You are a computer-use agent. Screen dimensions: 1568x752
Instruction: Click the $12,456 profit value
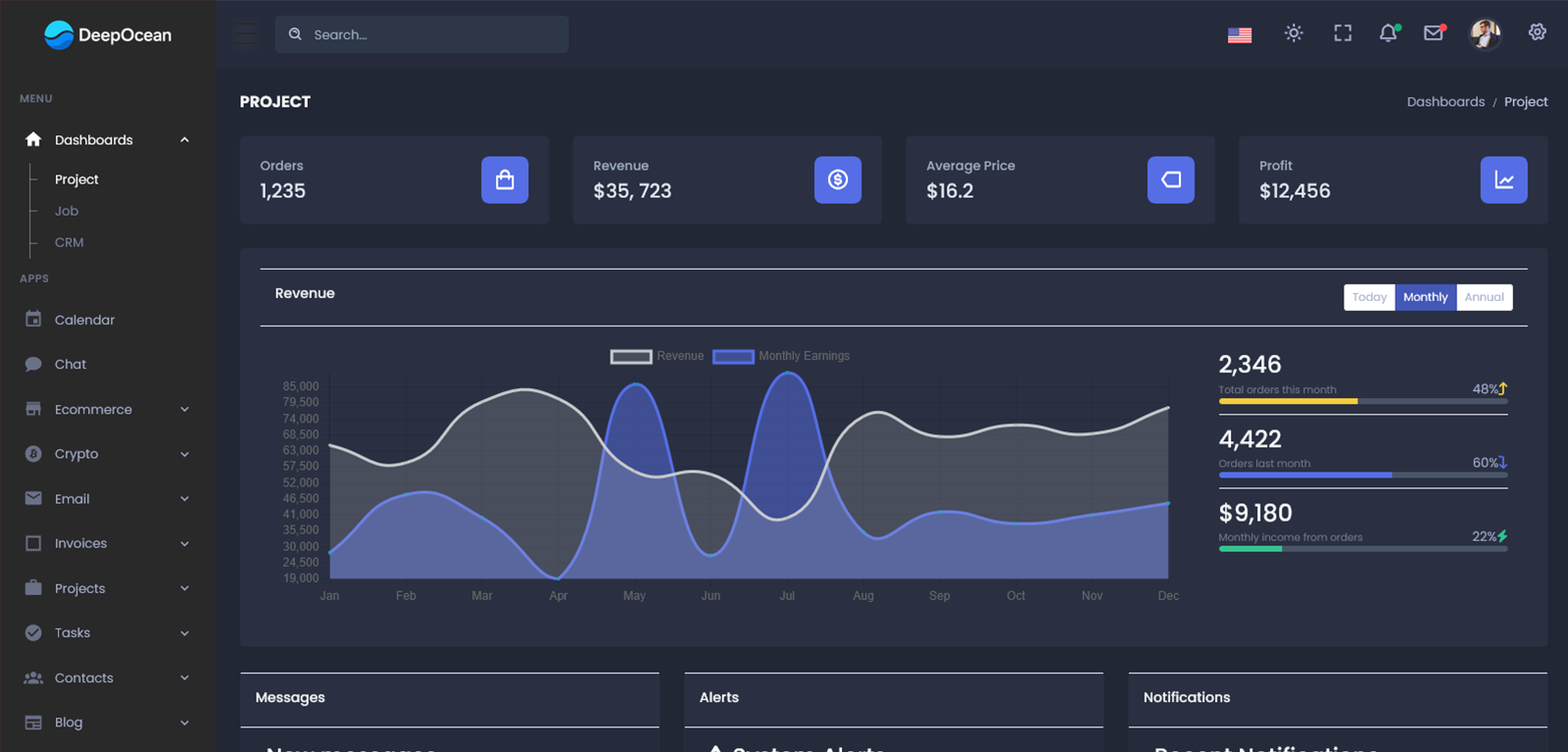click(x=1295, y=191)
